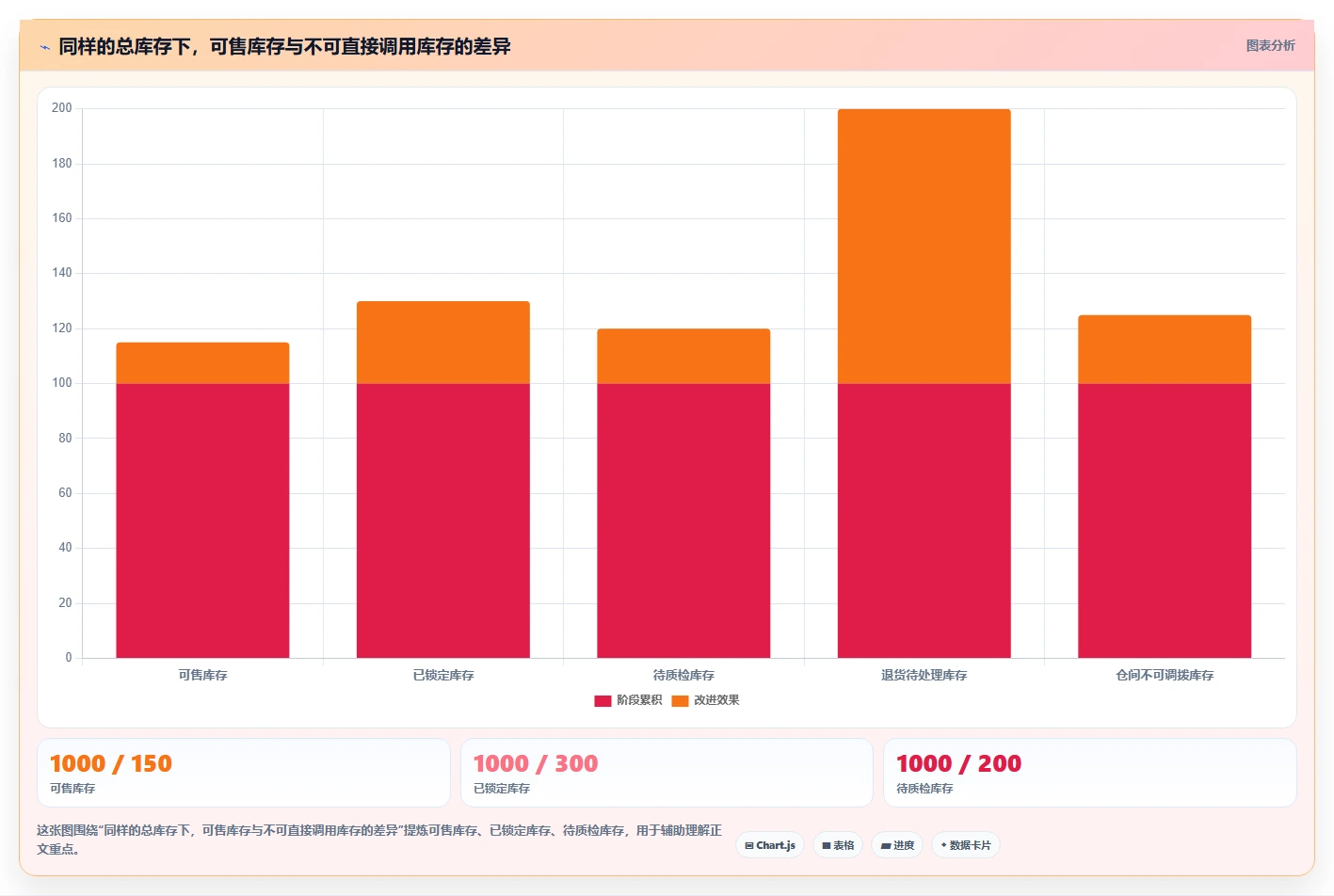Viewport: 1334px width, 896px height.
Task: Select the red bar segment for 已锁定库存
Action: [x=443, y=520]
